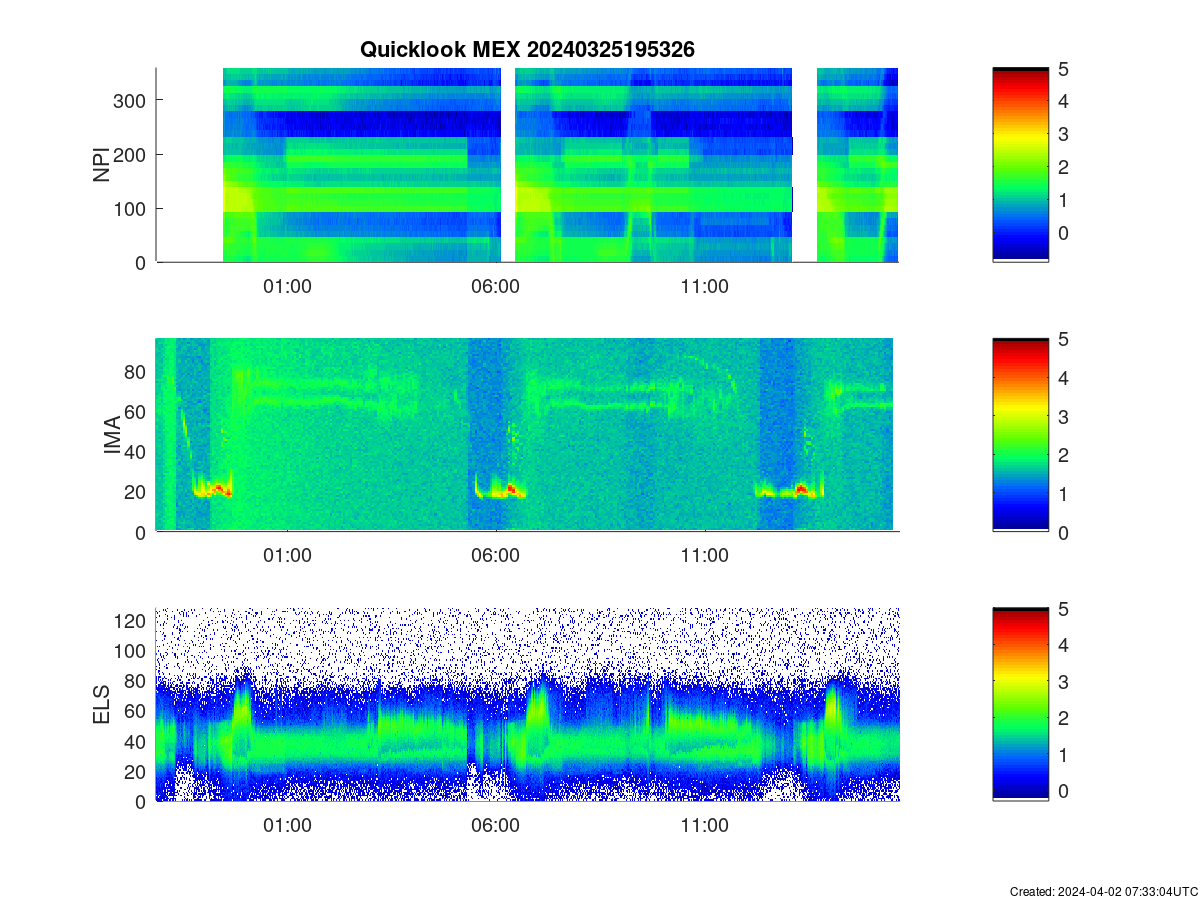
Task: Click the IMA axis label
Action: (113, 436)
